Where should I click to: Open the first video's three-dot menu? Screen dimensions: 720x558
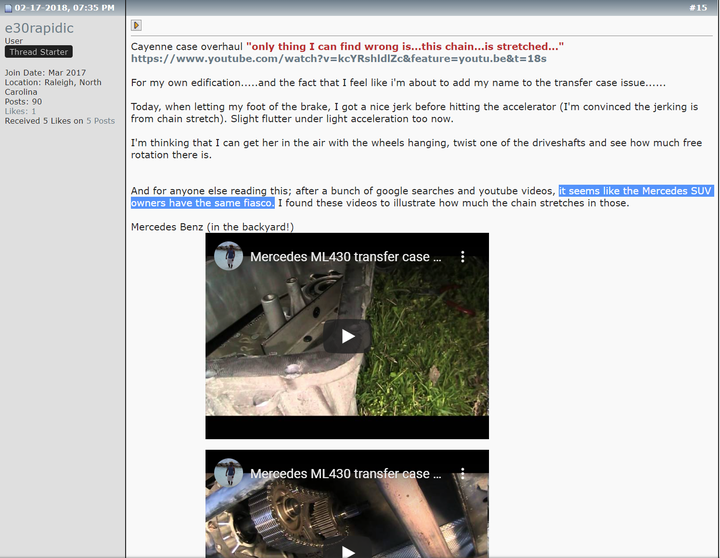pyautogui.click(x=462, y=257)
